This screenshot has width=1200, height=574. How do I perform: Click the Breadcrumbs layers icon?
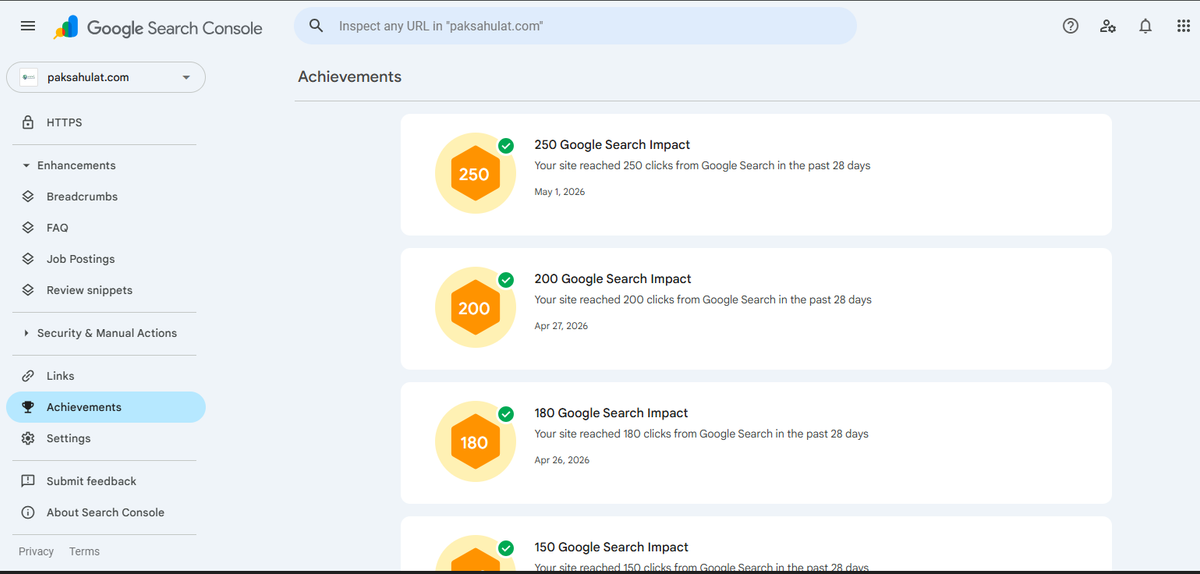28,197
